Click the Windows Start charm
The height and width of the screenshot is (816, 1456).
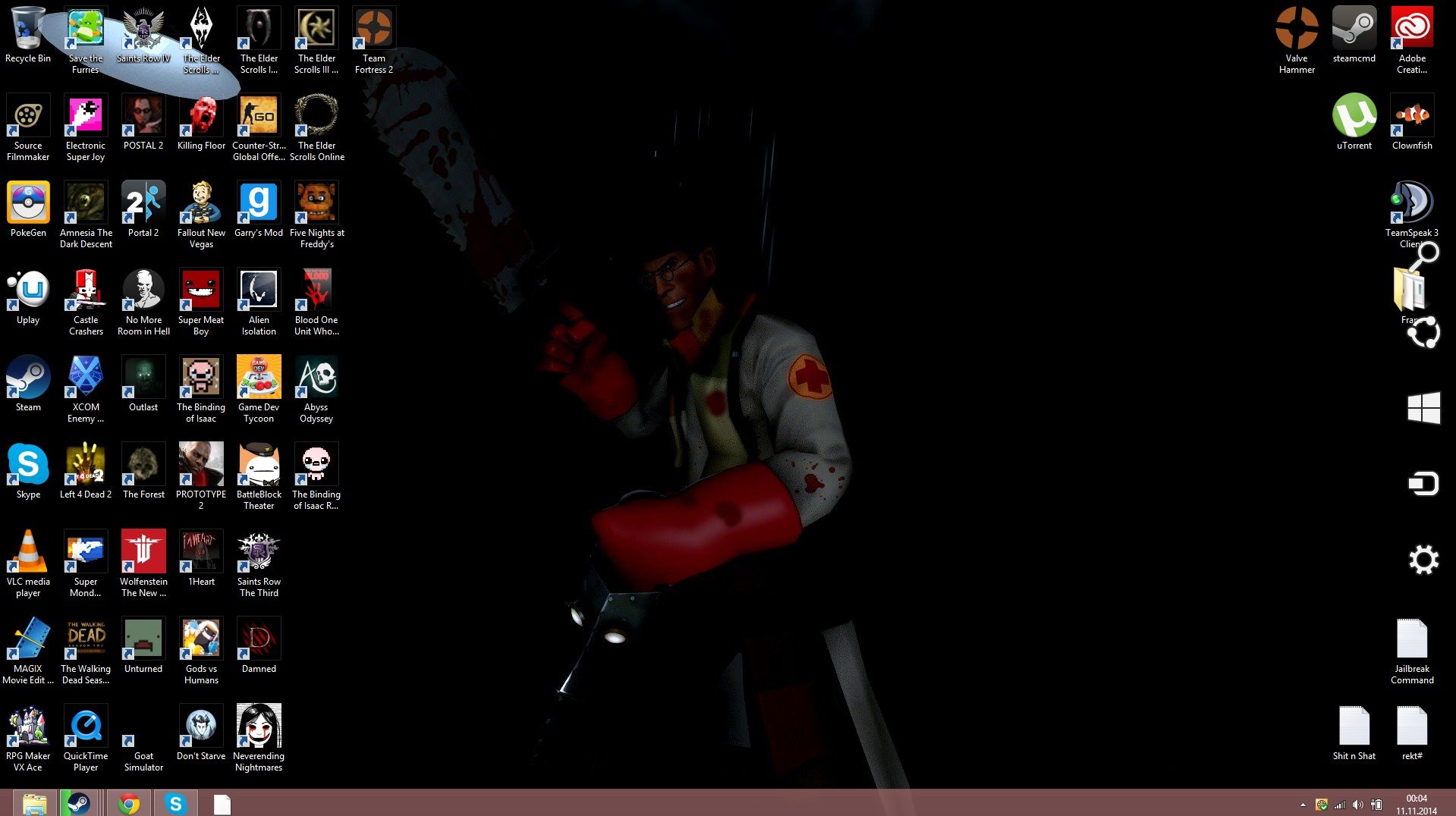point(1423,408)
